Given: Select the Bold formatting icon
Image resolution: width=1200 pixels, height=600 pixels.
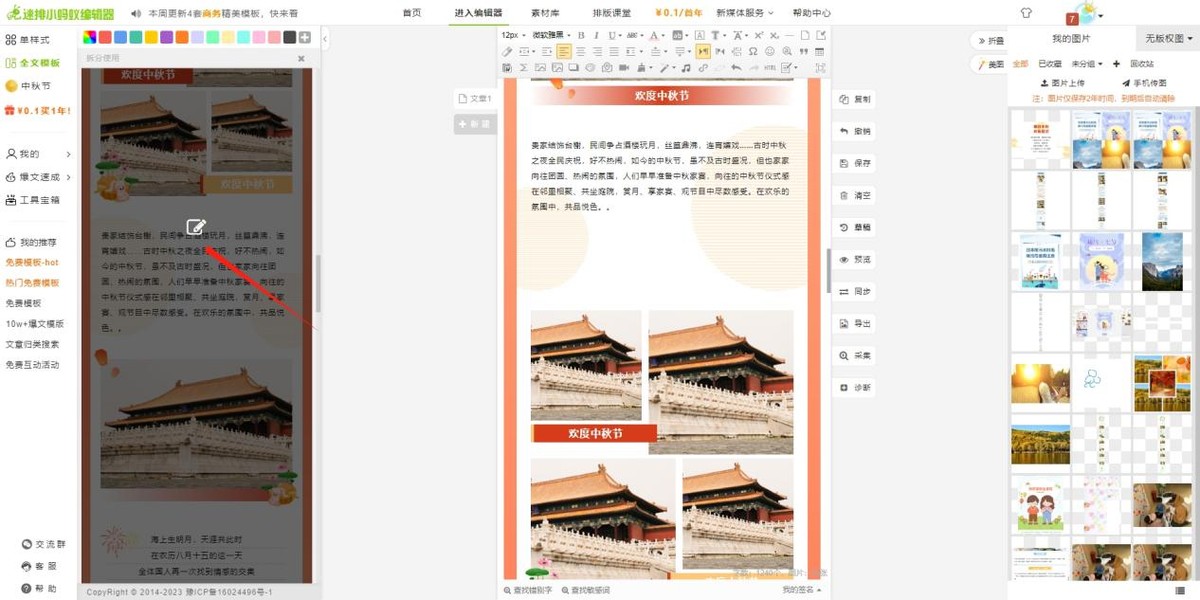Looking at the screenshot, I should [580, 35].
